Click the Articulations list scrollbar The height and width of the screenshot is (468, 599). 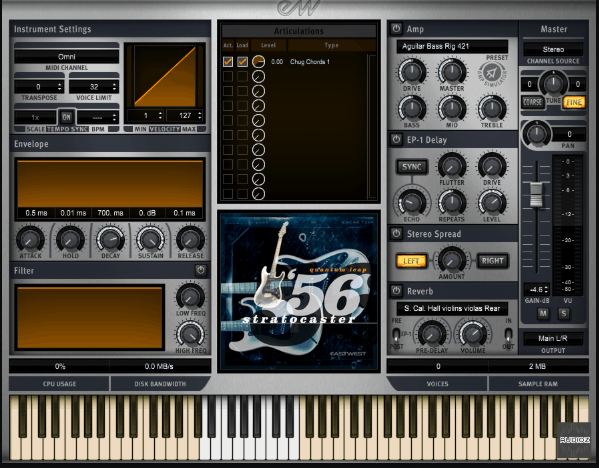[371, 126]
